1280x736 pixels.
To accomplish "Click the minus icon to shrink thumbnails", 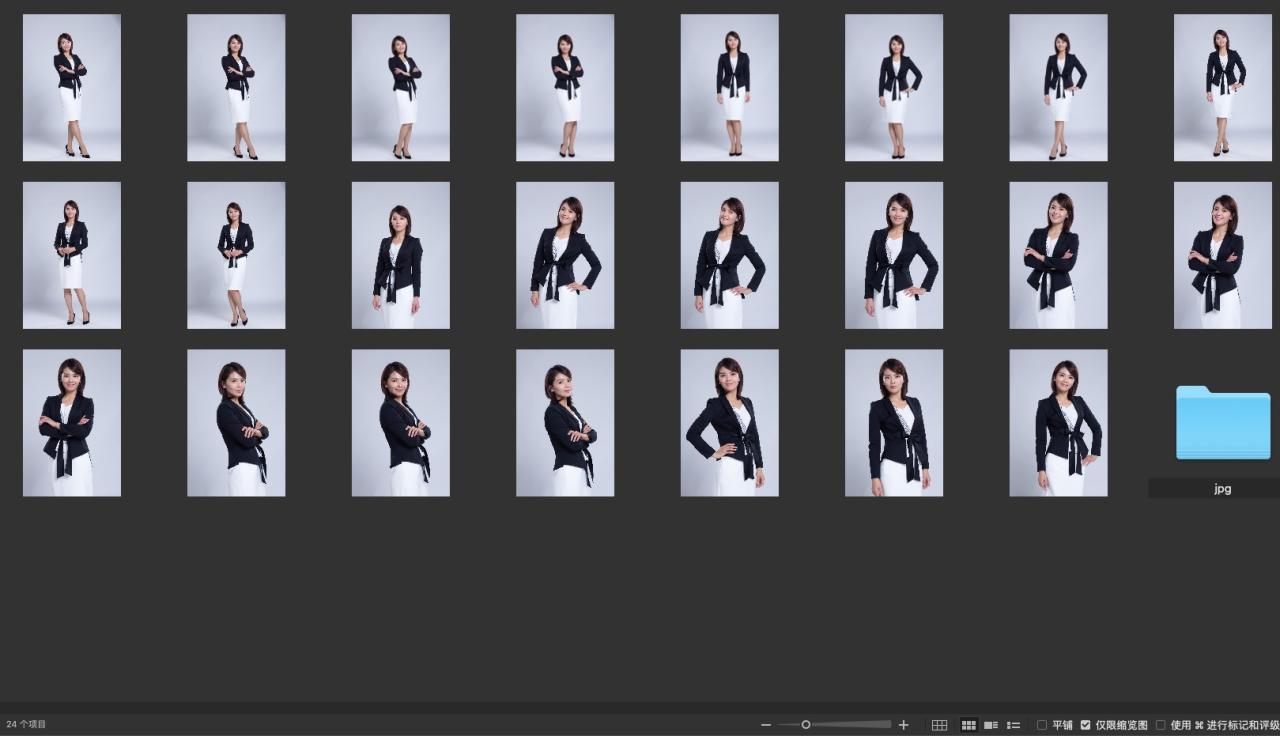I will [x=766, y=725].
